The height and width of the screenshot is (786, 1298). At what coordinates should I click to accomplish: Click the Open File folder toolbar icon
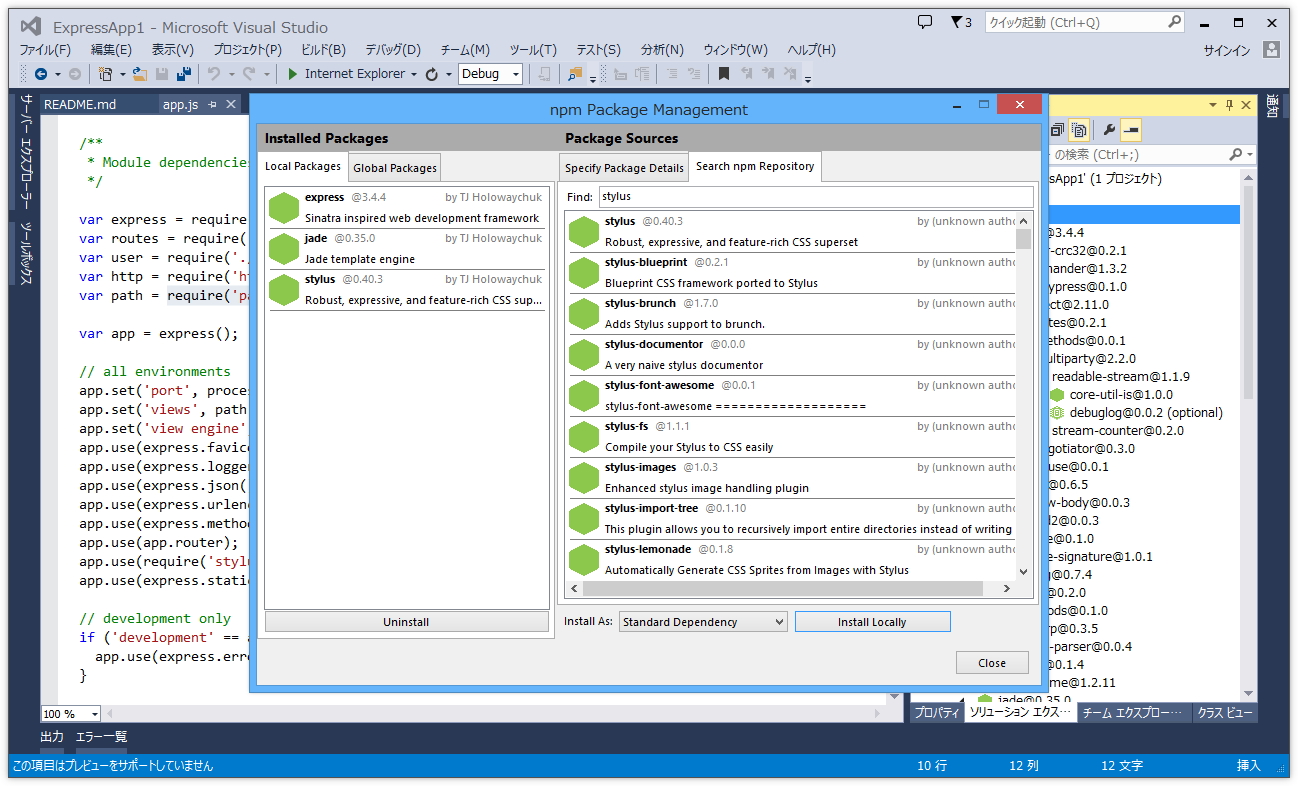(x=140, y=74)
